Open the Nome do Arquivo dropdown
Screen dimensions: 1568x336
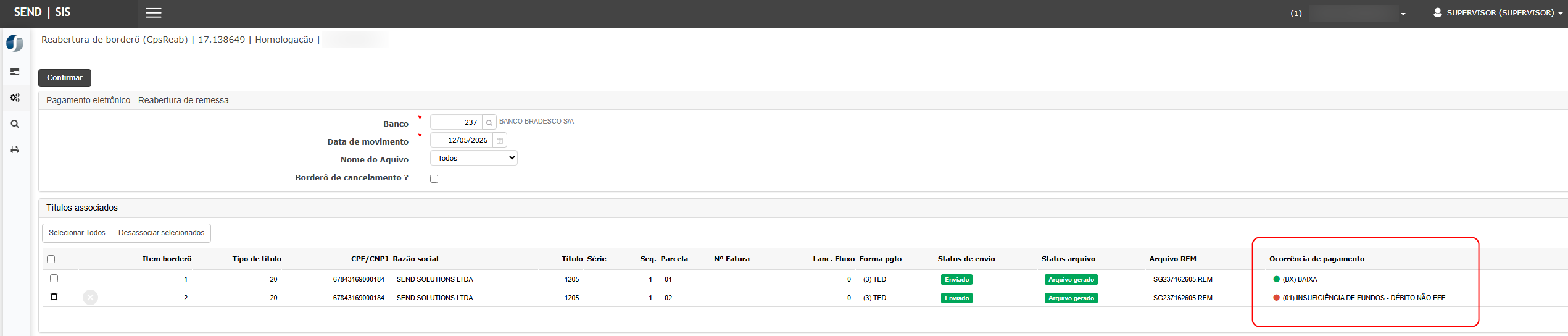473,158
